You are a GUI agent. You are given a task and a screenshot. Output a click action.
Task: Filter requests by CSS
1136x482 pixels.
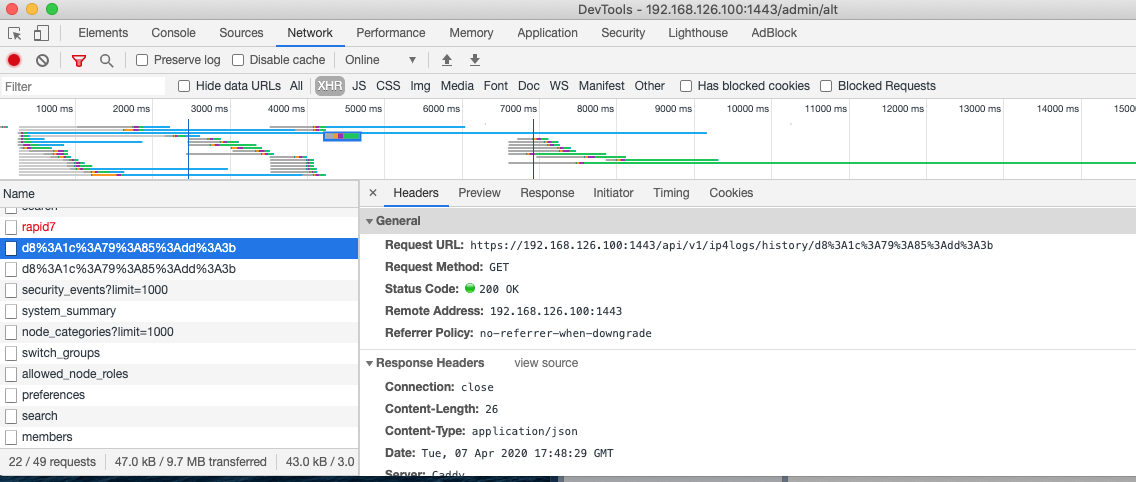click(x=388, y=86)
